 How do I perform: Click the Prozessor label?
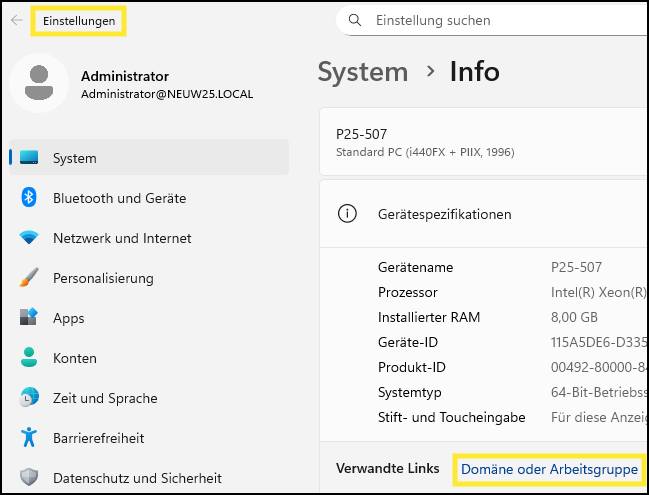tap(407, 292)
